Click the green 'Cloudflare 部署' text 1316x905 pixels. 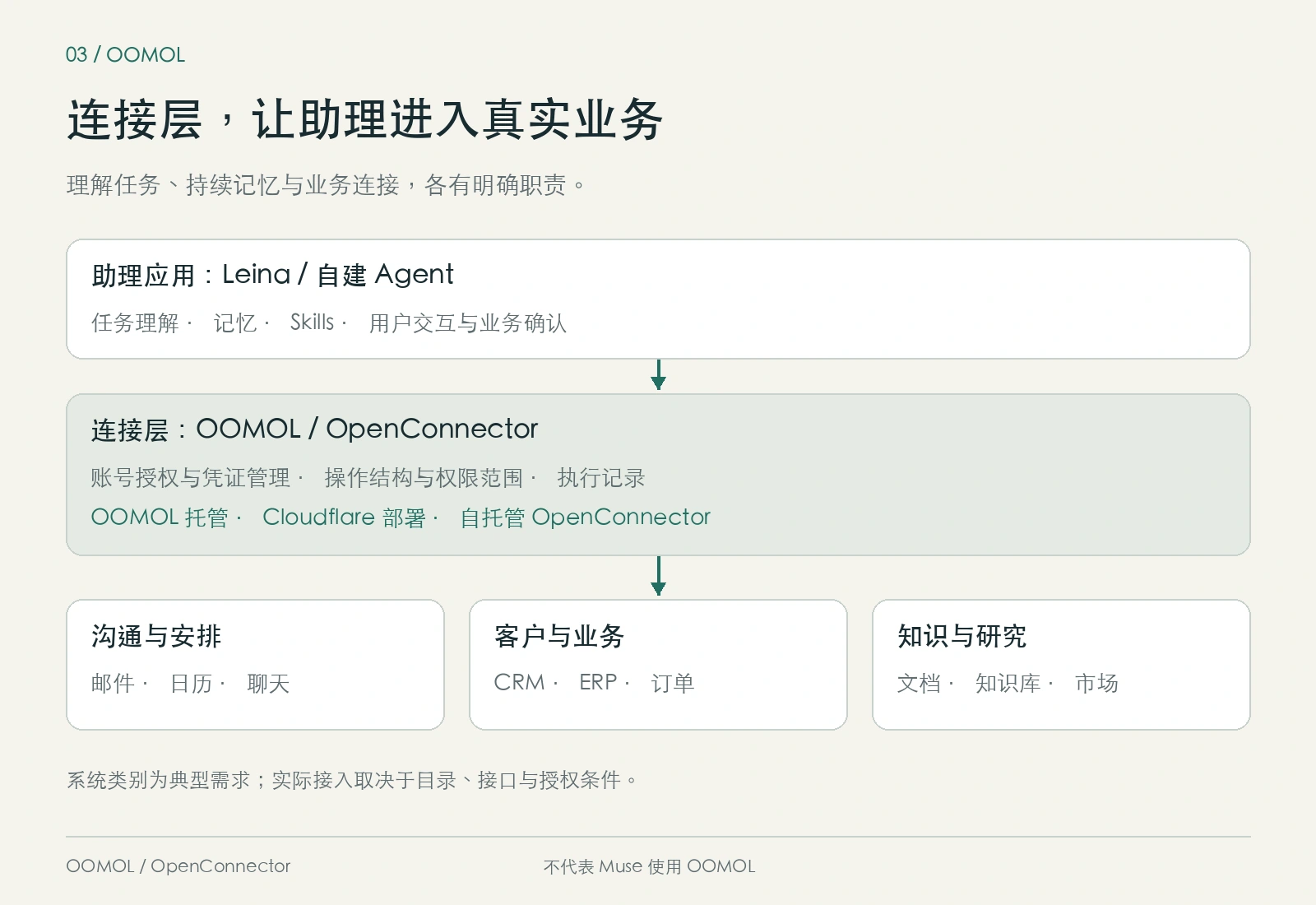coord(344,517)
